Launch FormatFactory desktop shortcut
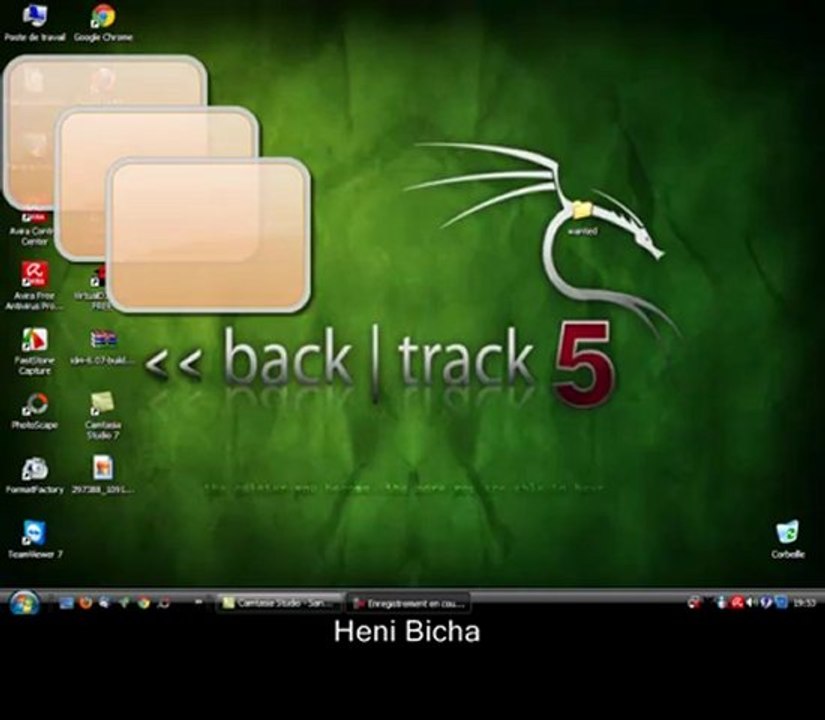 [35, 475]
